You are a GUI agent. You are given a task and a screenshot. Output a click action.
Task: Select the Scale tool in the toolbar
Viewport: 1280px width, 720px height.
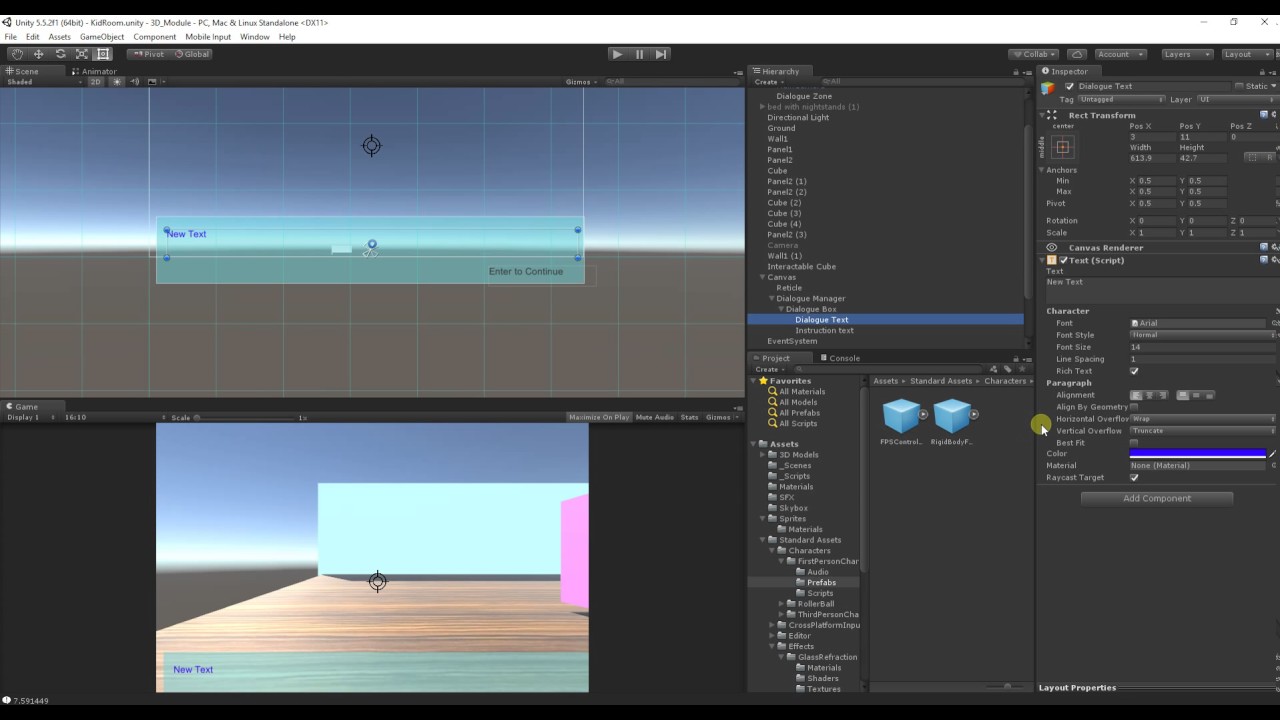pyautogui.click(x=83, y=54)
